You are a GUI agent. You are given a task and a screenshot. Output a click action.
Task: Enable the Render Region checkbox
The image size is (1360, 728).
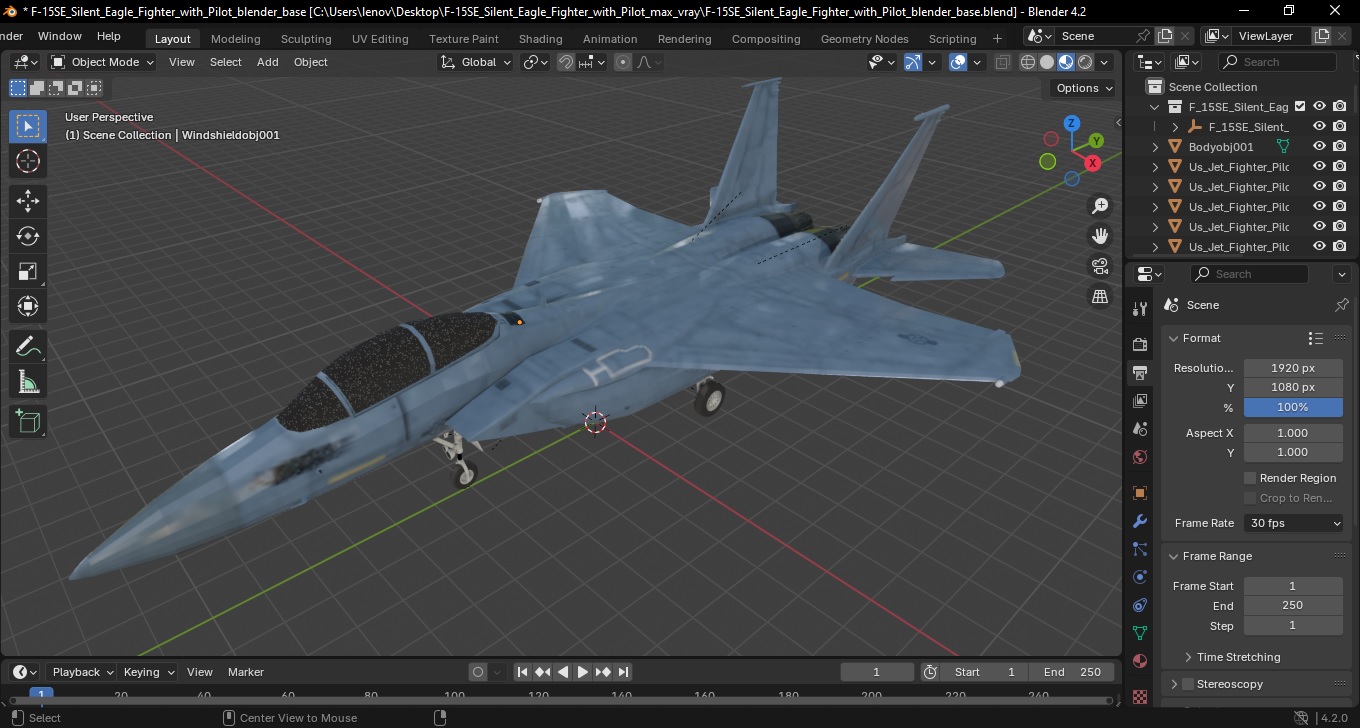pos(1250,478)
